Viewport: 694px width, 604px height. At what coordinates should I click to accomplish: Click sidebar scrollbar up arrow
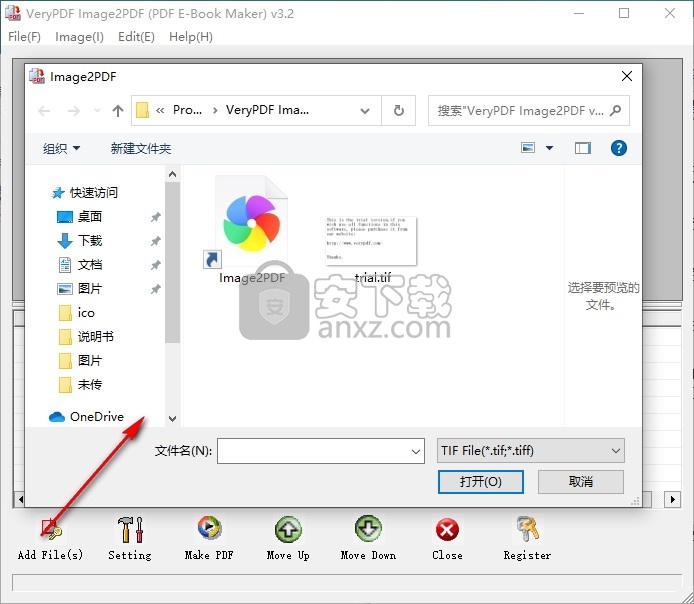point(173,174)
